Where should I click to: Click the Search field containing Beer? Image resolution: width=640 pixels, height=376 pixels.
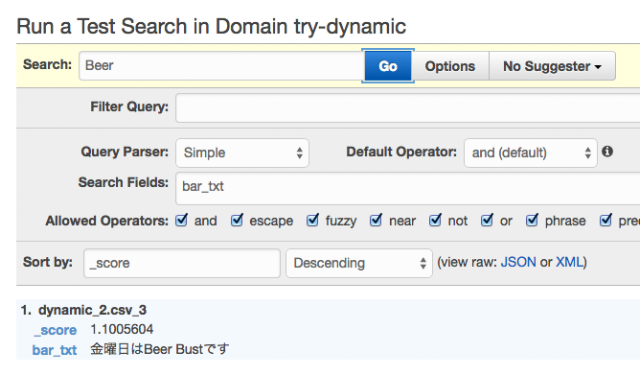pos(222,66)
